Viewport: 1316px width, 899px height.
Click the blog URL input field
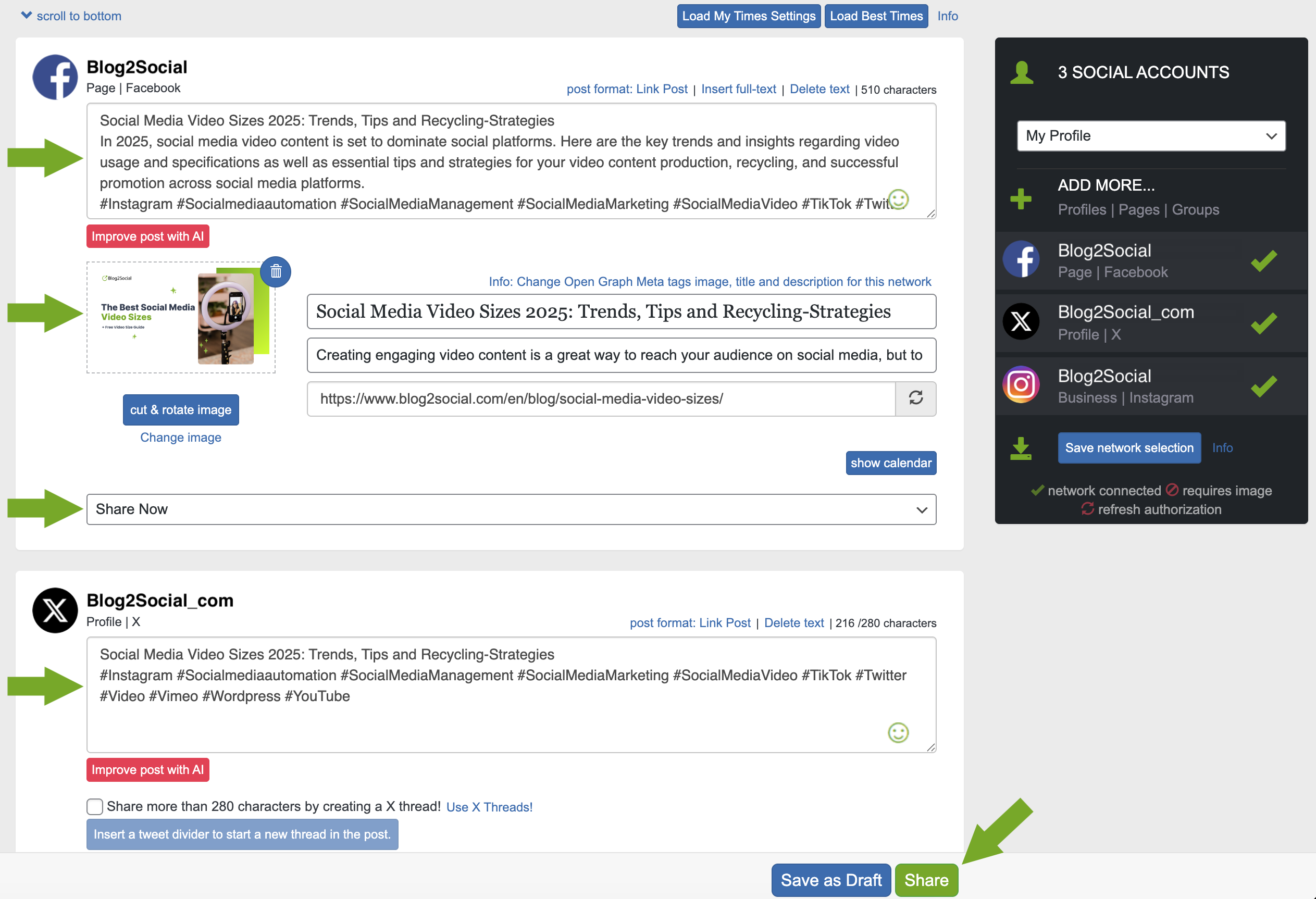(601, 398)
